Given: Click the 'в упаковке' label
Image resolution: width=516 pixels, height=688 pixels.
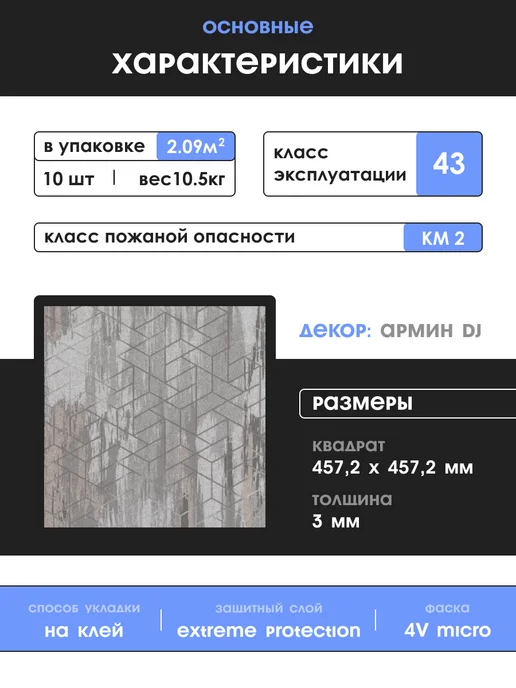Looking at the screenshot, I should (94, 146).
